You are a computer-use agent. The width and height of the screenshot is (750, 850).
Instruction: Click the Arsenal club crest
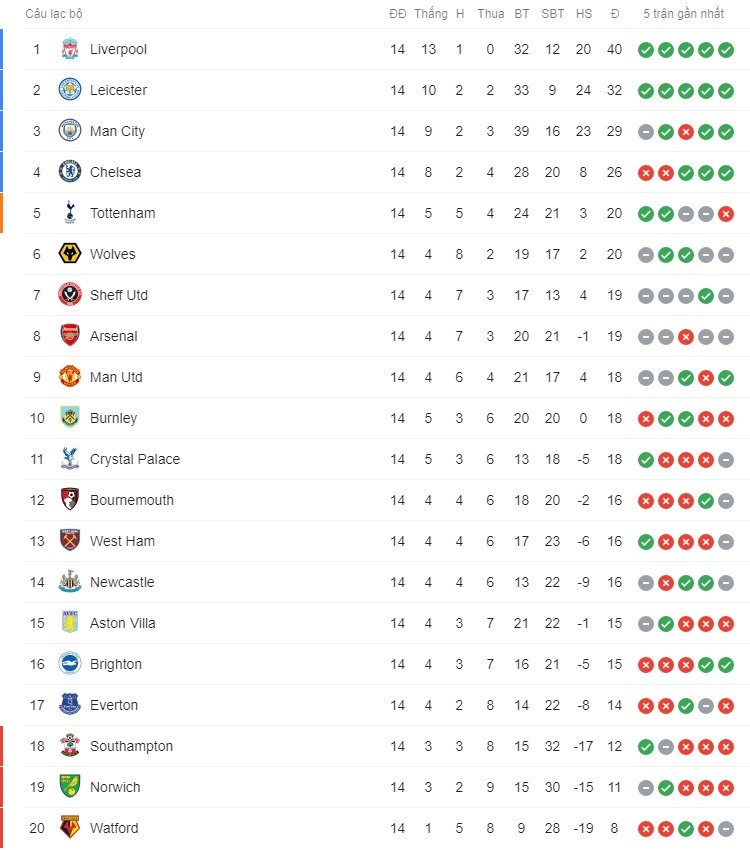(69, 336)
